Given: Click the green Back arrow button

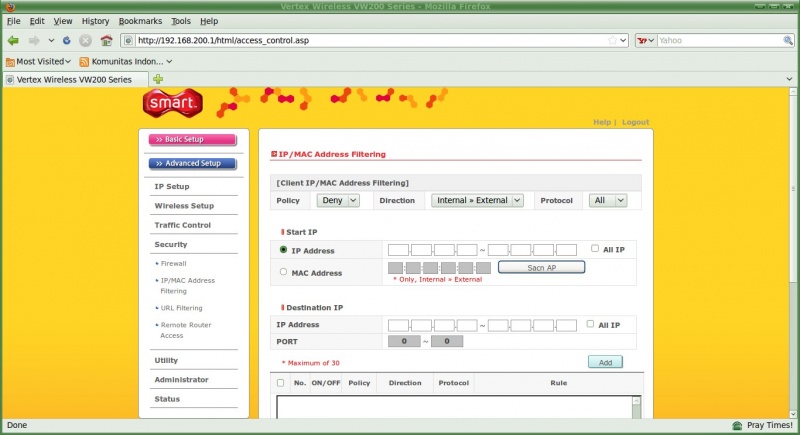Looking at the screenshot, I should coord(13,41).
